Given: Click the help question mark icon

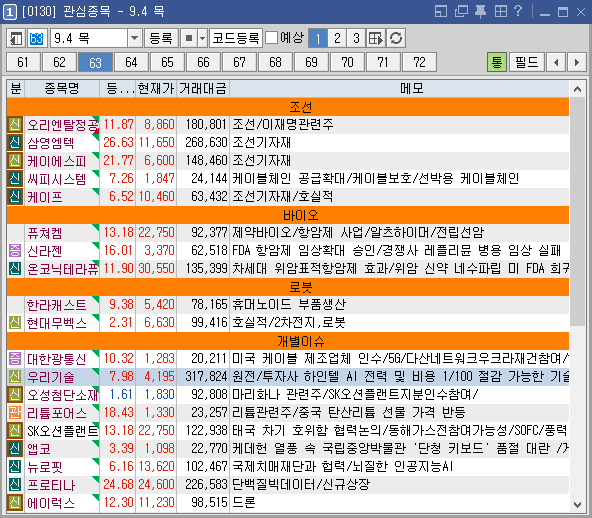Looking at the screenshot, I should pyautogui.click(x=518, y=11).
